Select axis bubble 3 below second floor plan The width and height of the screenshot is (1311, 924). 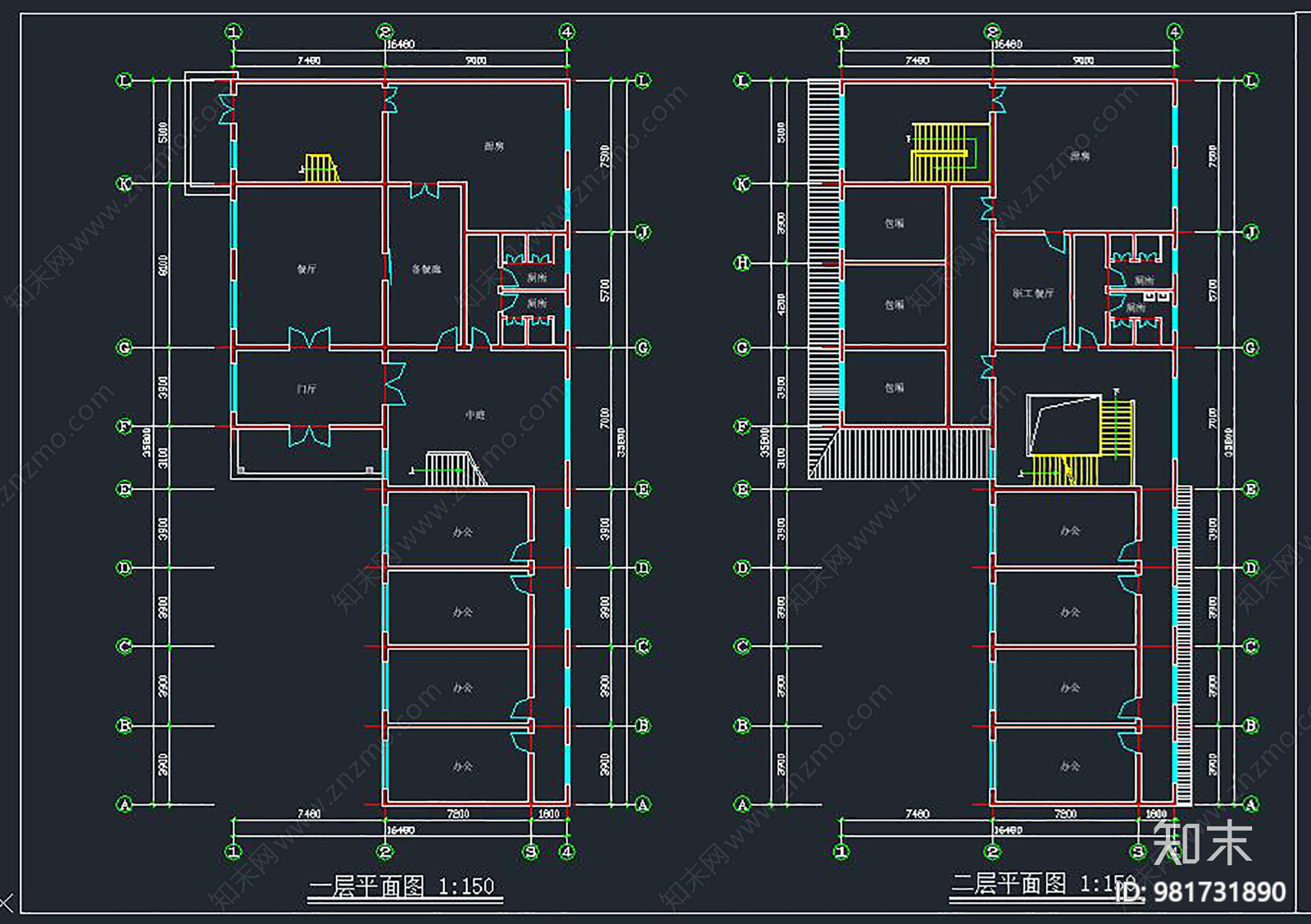(x=1138, y=852)
